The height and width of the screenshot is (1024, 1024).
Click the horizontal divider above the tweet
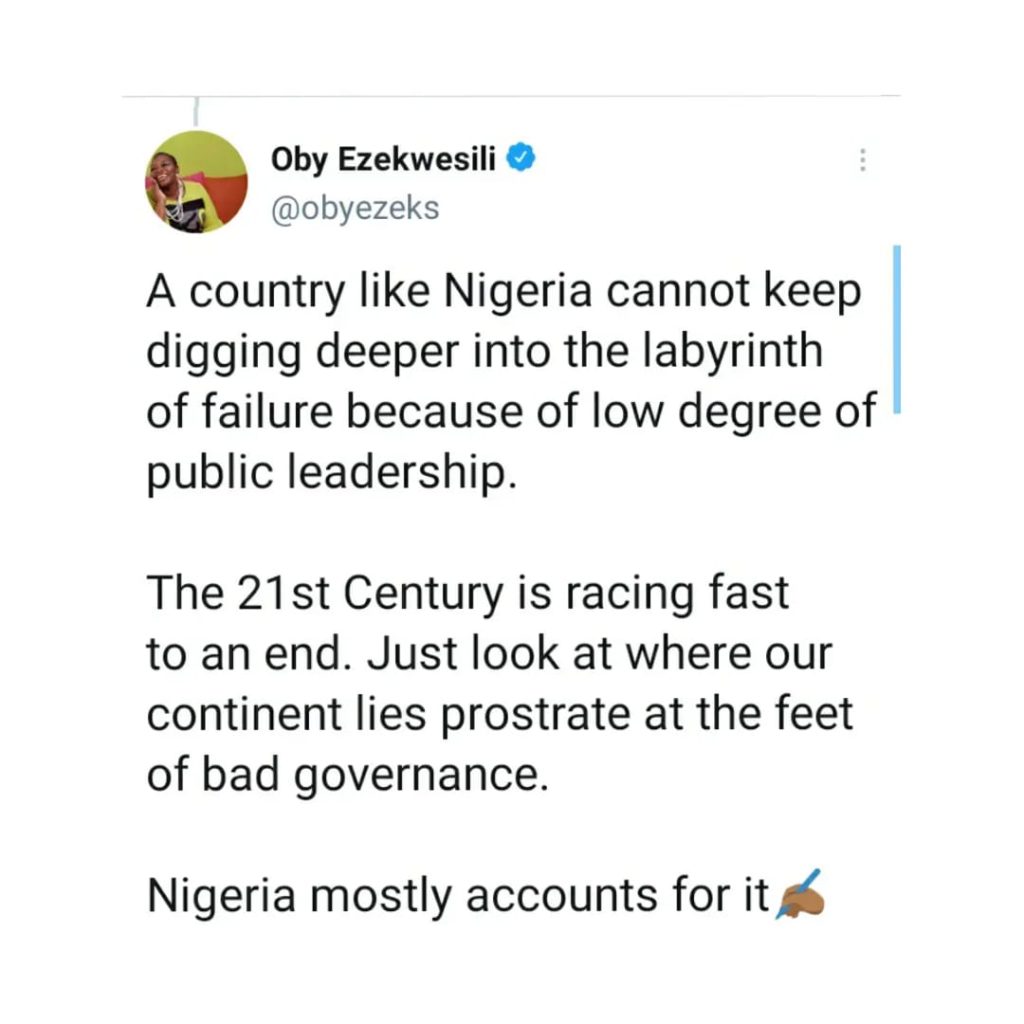pyautogui.click(x=510, y=97)
